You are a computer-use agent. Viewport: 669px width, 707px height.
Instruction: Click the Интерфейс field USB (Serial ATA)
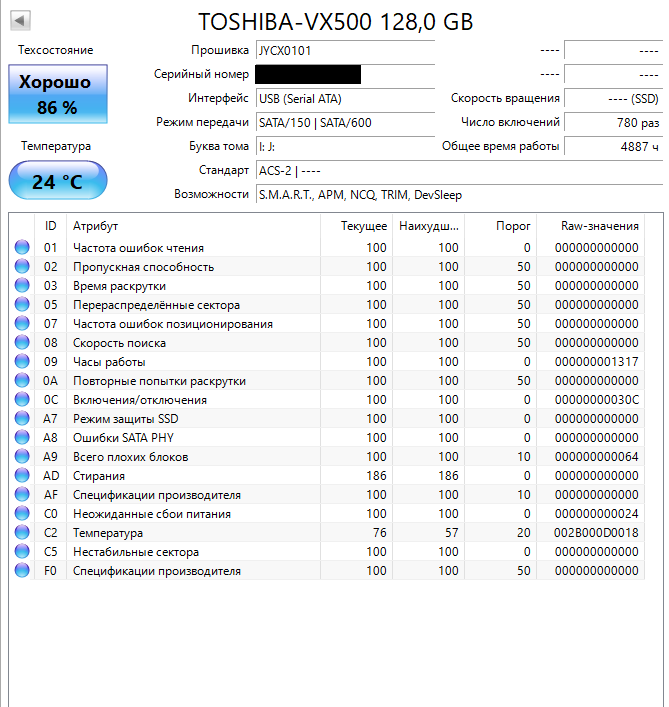(x=345, y=98)
